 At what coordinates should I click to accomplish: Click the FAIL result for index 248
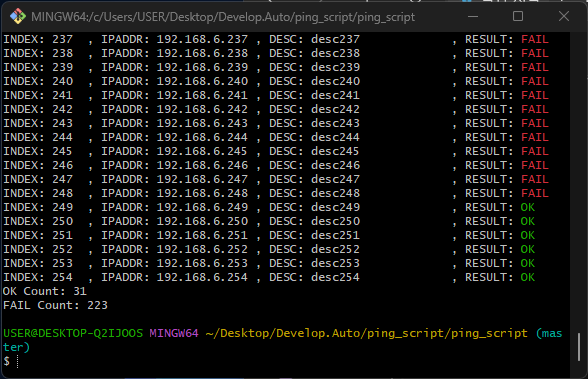[534, 193]
